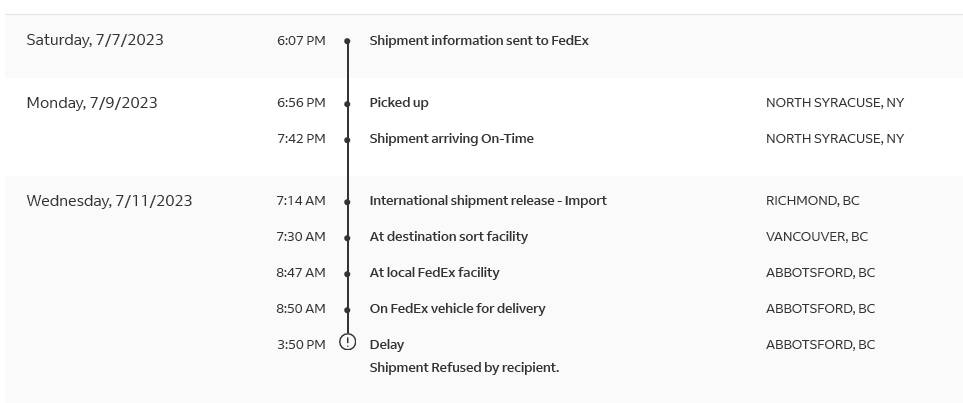The image size is (963, 403).
Task: Click the International shipment release timeline dot
Action: [x=347, y=201]
